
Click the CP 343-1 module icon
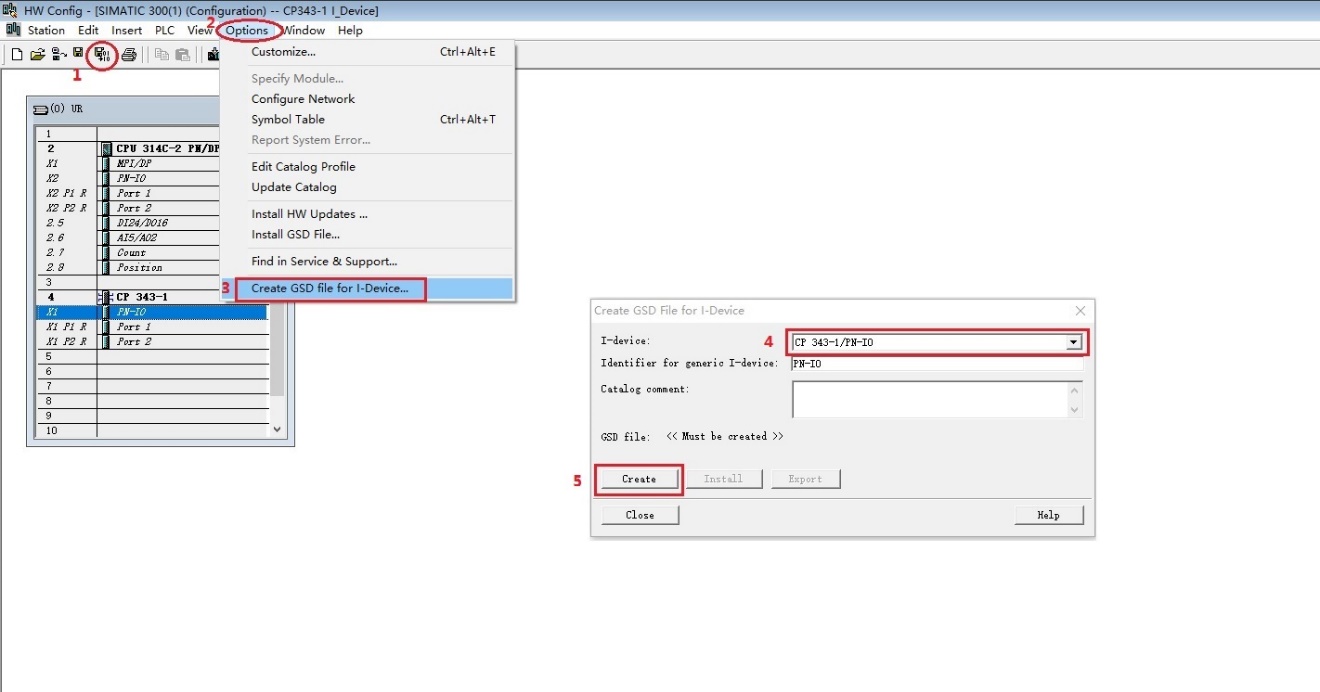(x=106, y=297)
